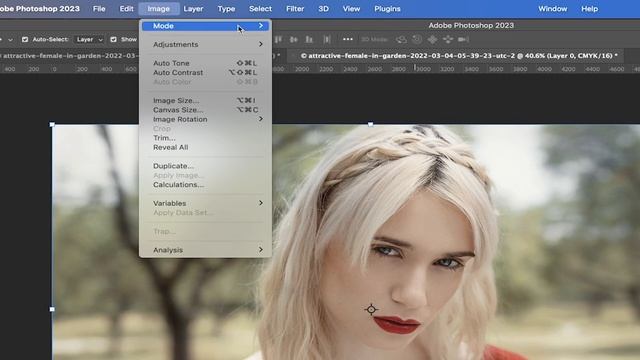Viewport: 640px width, 360px height.
Task: Close the open Image menu
Action: pos(158,9)
